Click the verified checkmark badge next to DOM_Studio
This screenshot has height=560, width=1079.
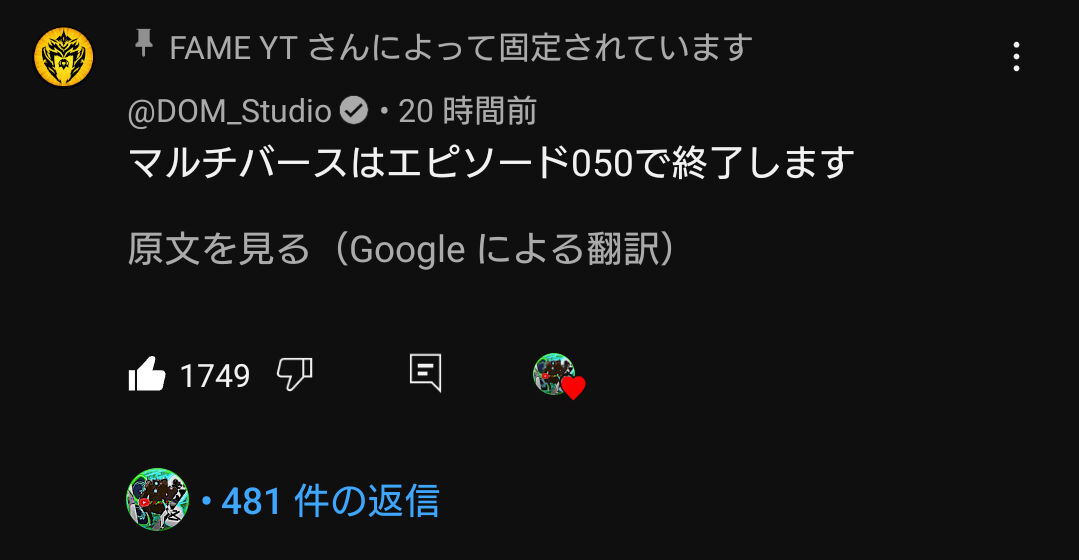[x=354, y=110]
